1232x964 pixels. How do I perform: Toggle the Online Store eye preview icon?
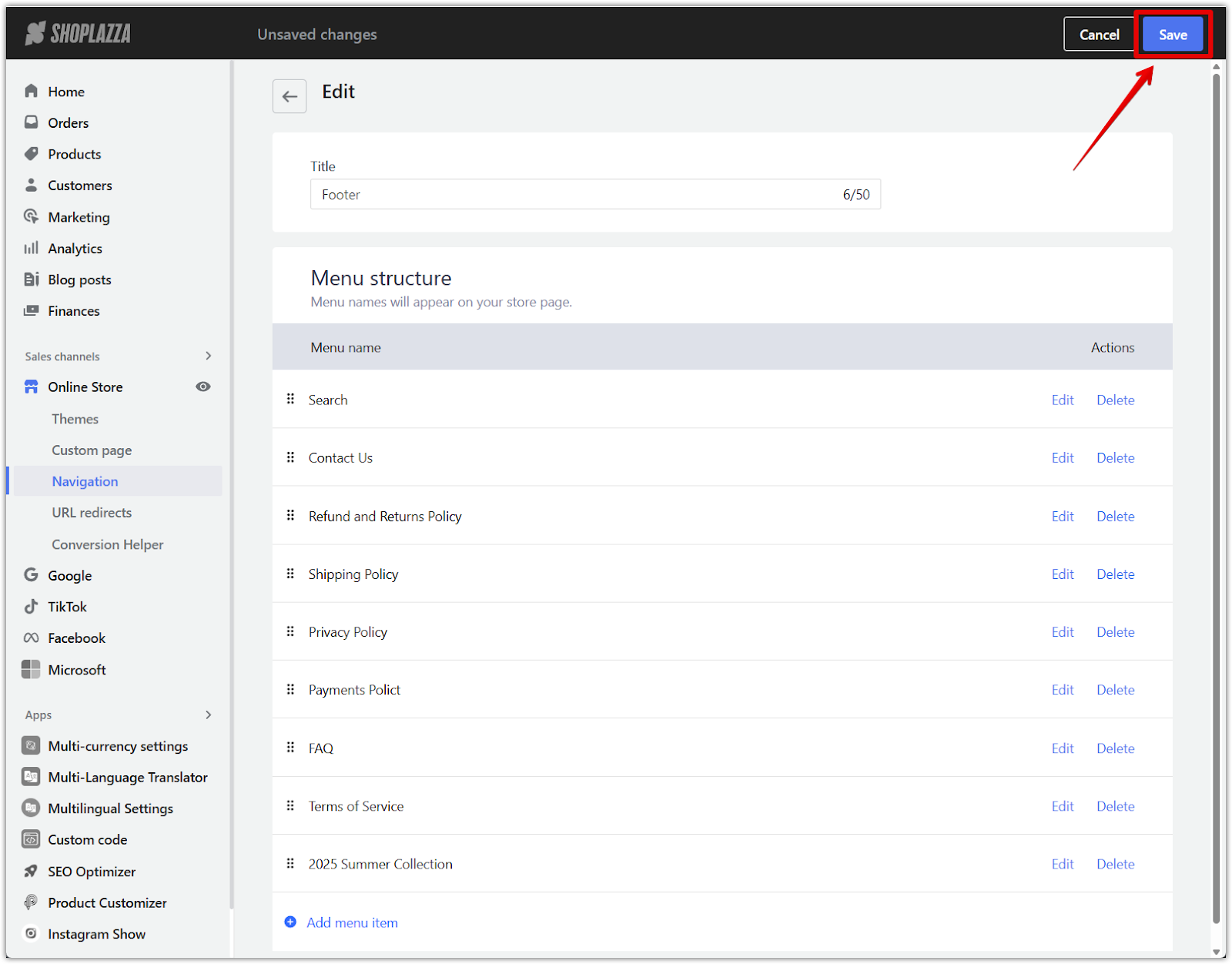(203, 387)
